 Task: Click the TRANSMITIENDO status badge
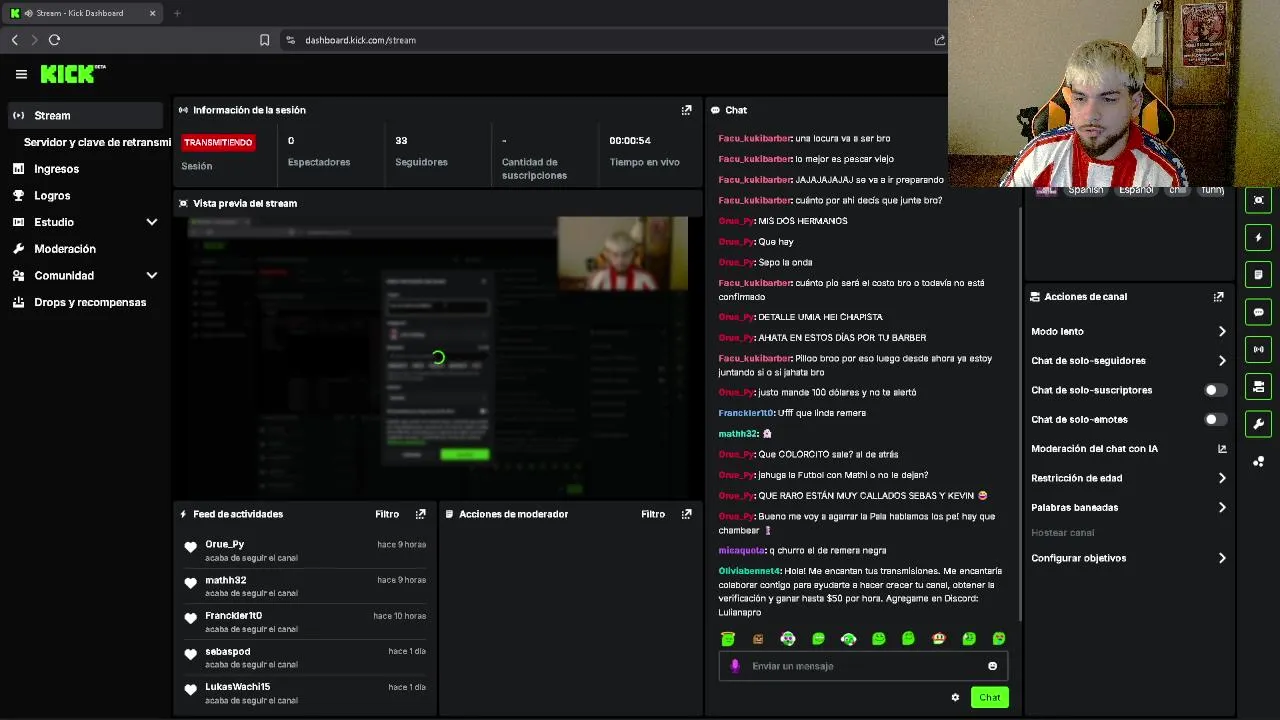pyautogui.click(x=218, y=142)
